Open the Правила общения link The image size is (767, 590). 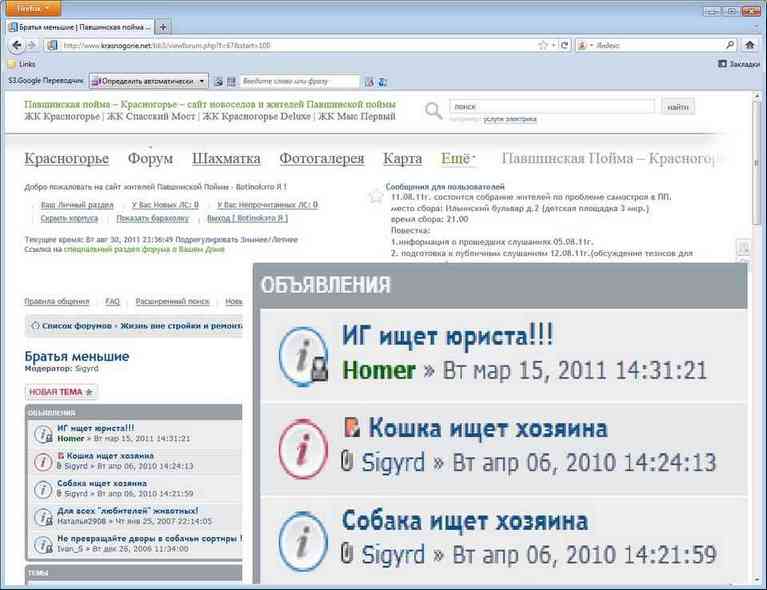(56, 301)
